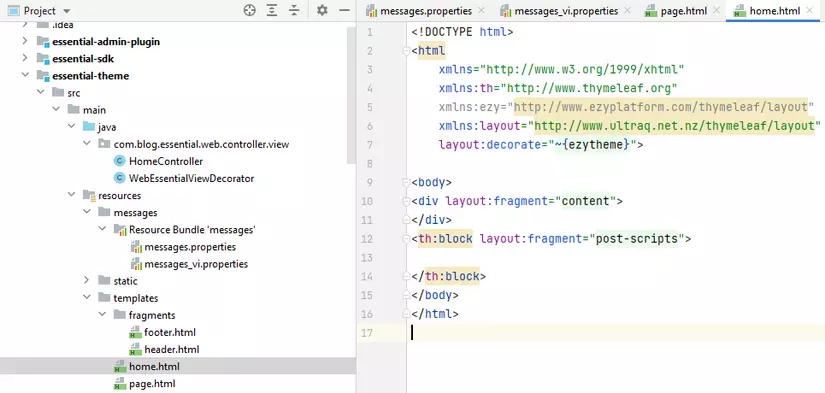Click the WebEssentialViewDecorator class icon
Screen dimensions: 825x393
pos(119,178)
